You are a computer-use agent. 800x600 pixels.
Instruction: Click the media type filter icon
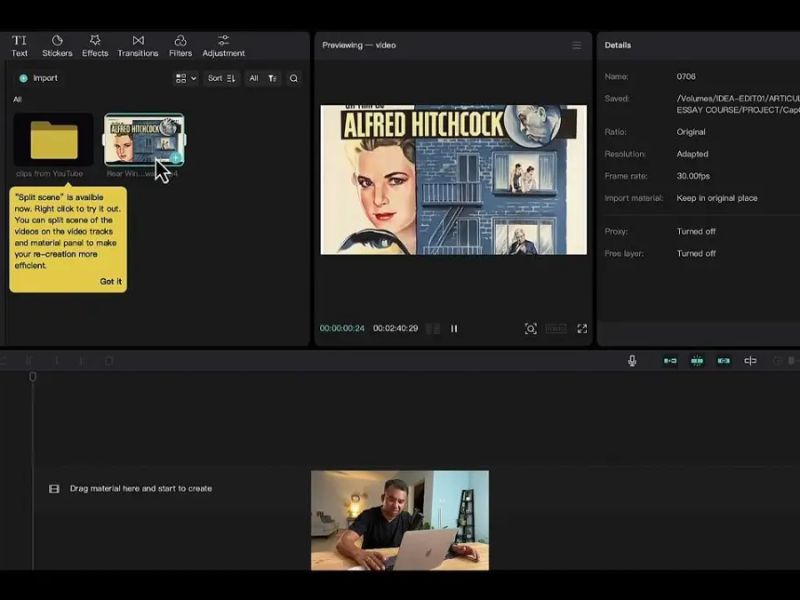(x=272, y=78)
